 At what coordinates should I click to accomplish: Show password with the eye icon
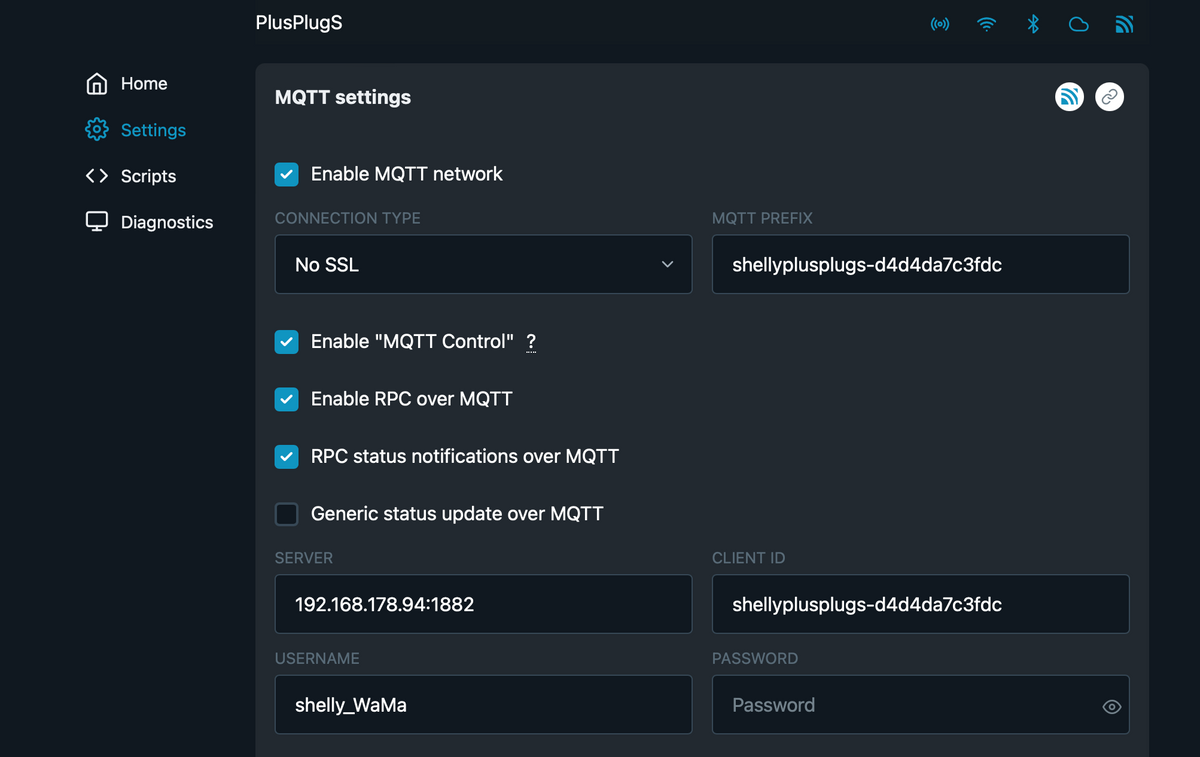pyautogui.click(x=1111, y=707)
